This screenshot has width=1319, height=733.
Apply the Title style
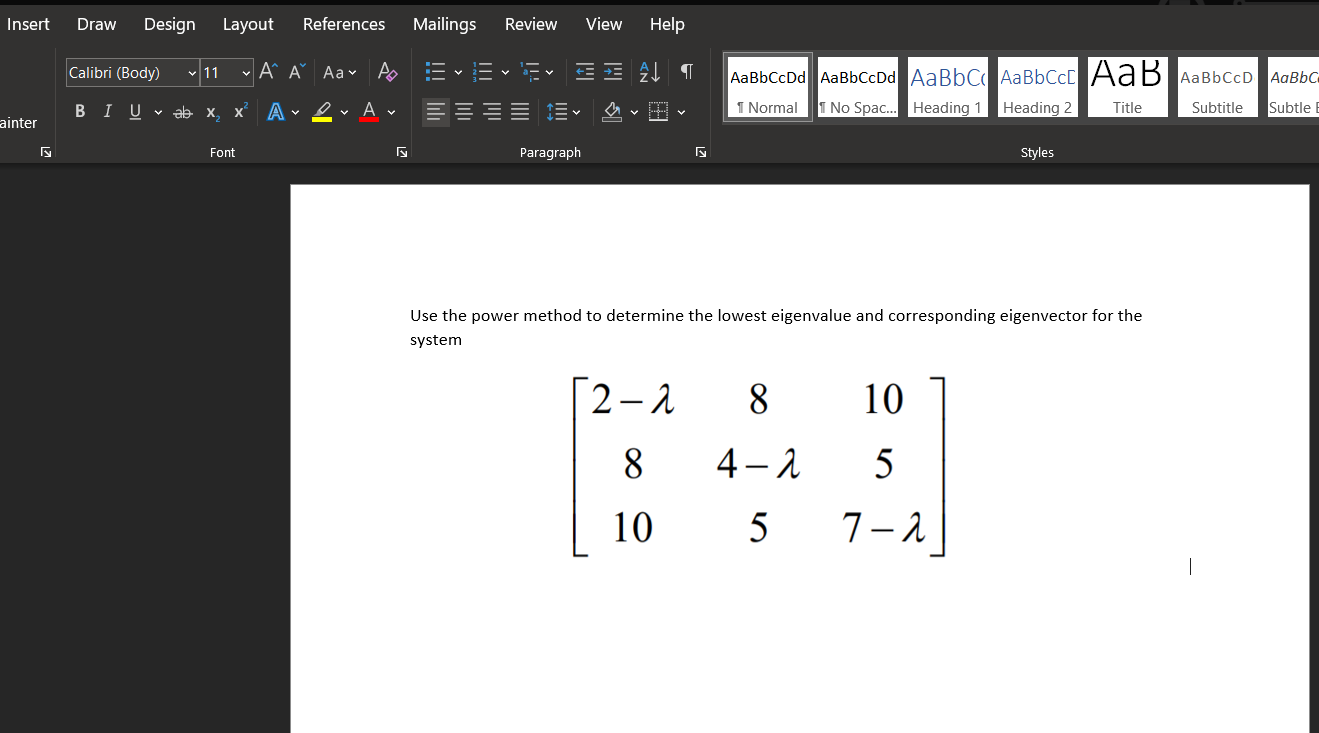1126,87
